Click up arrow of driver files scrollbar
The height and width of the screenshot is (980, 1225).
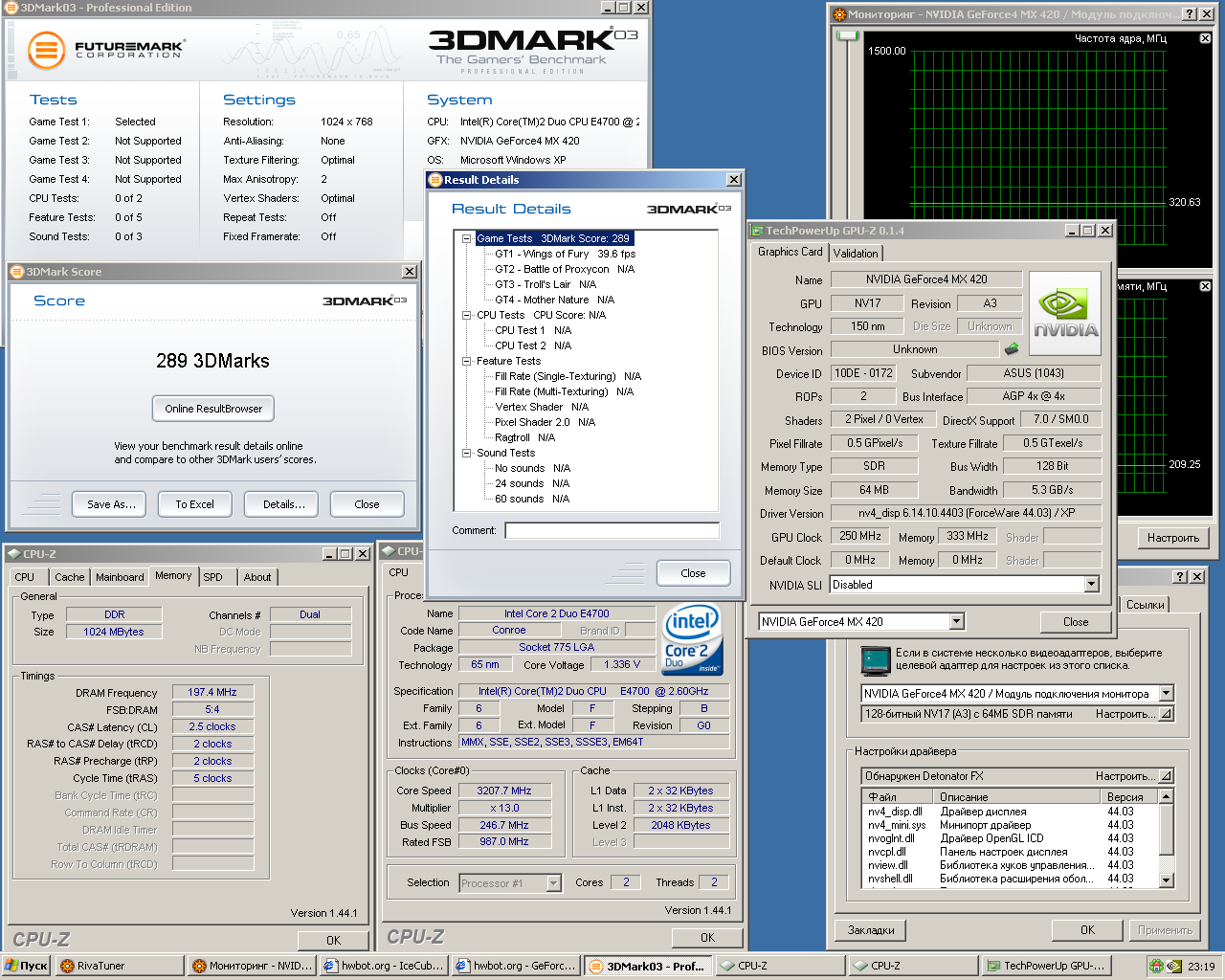pyautogui.click(x=1166, y=796)
